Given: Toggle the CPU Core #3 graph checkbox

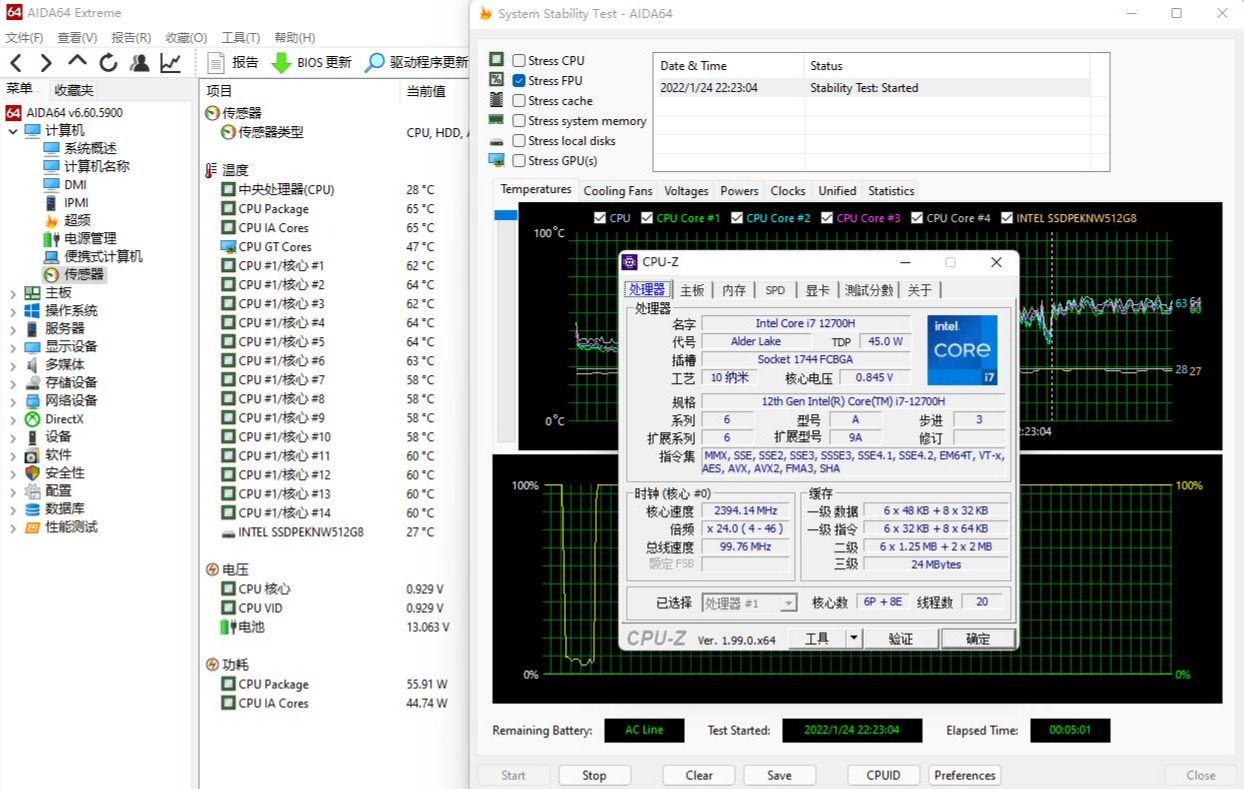Looking at the screenshot, I should tap(827, 218).
